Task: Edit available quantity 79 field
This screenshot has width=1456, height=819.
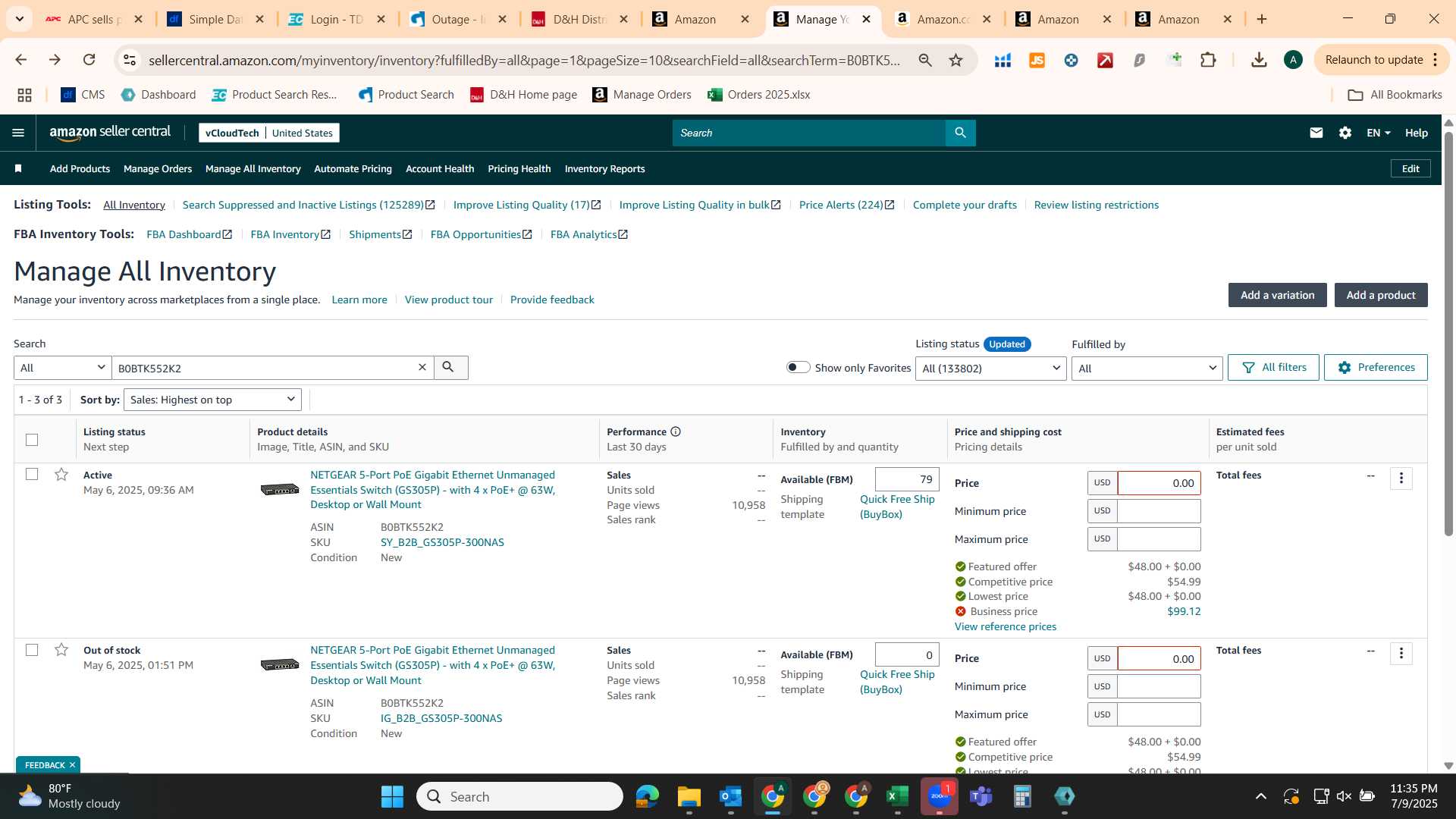Action: 907,479
